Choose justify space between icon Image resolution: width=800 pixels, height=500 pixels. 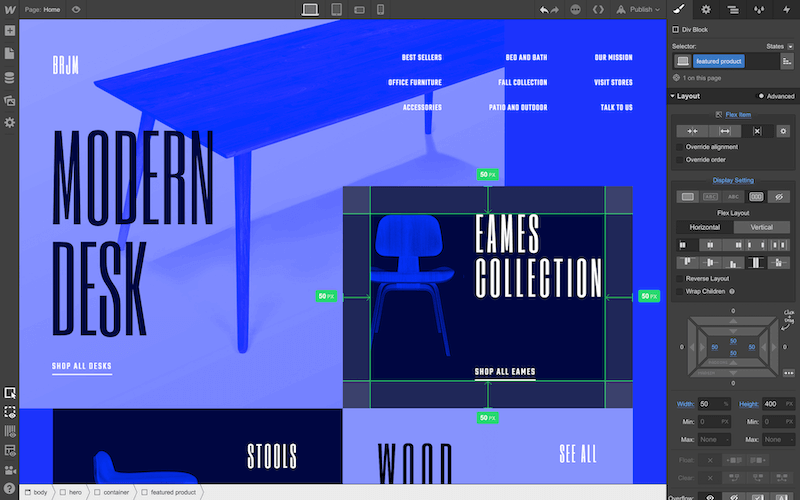(756, 245)
